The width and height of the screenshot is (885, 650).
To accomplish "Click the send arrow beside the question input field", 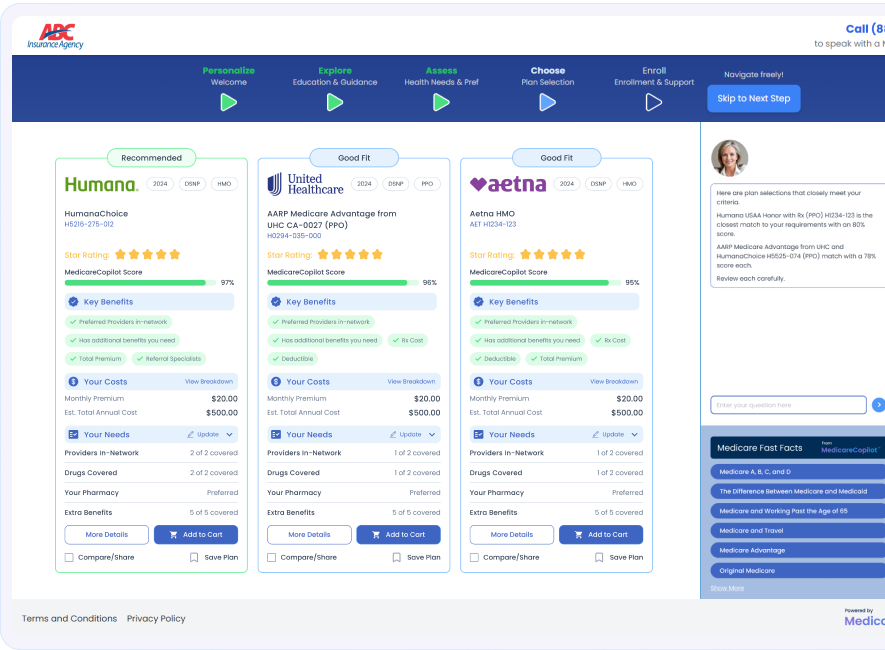I will click(877, 405).
